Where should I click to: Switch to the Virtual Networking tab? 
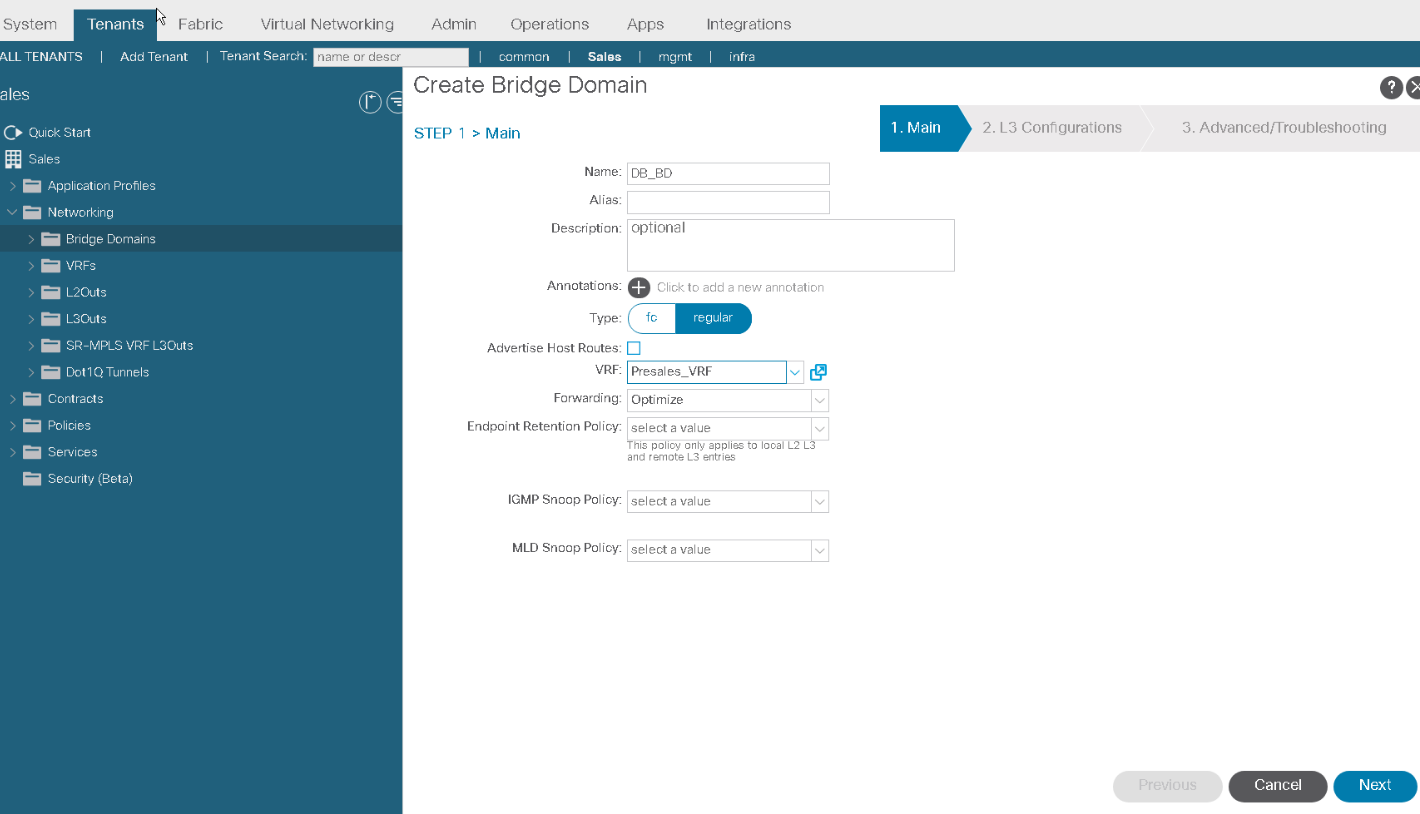coord(327,24)
